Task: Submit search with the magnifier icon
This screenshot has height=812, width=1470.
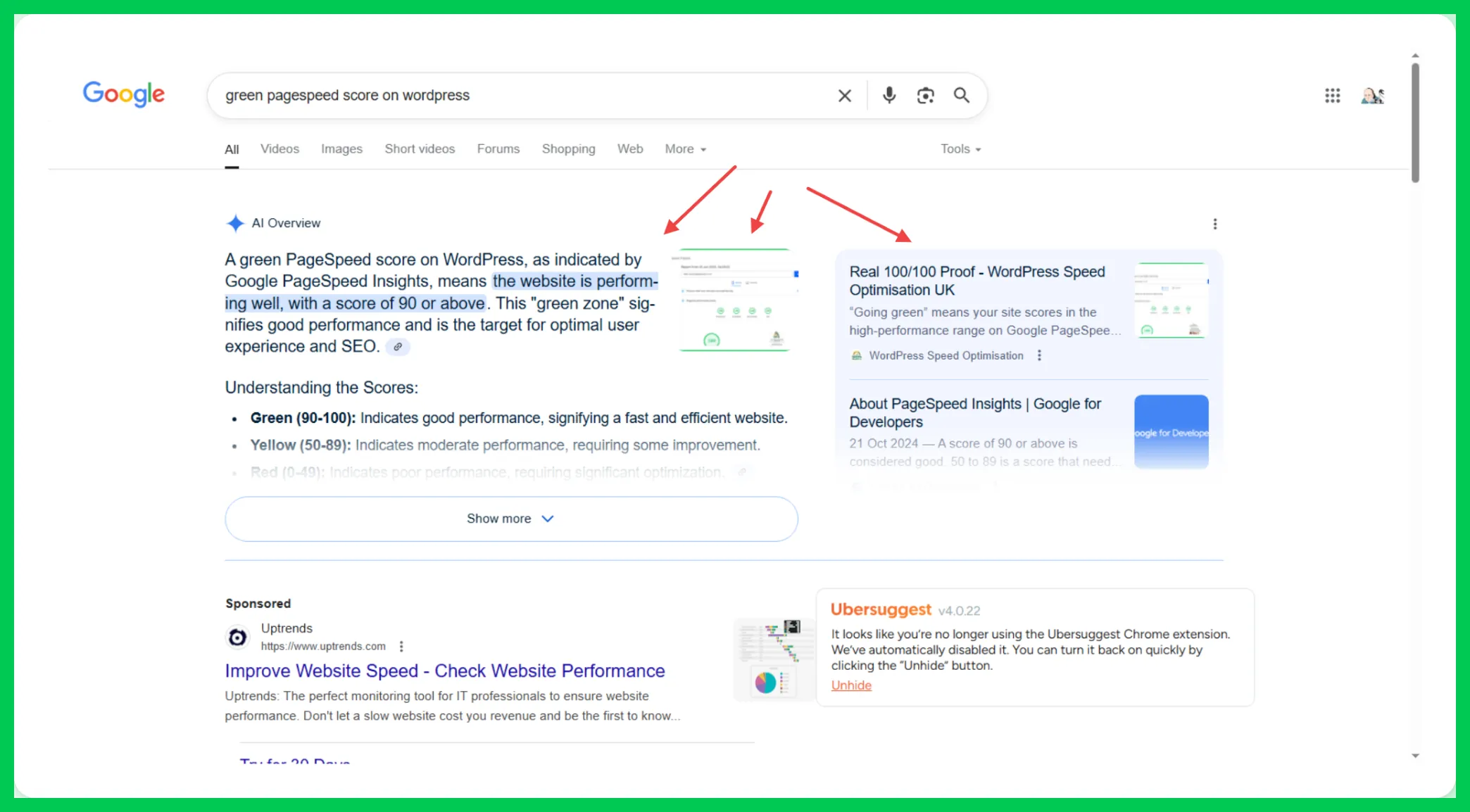Action: (961, 95)
